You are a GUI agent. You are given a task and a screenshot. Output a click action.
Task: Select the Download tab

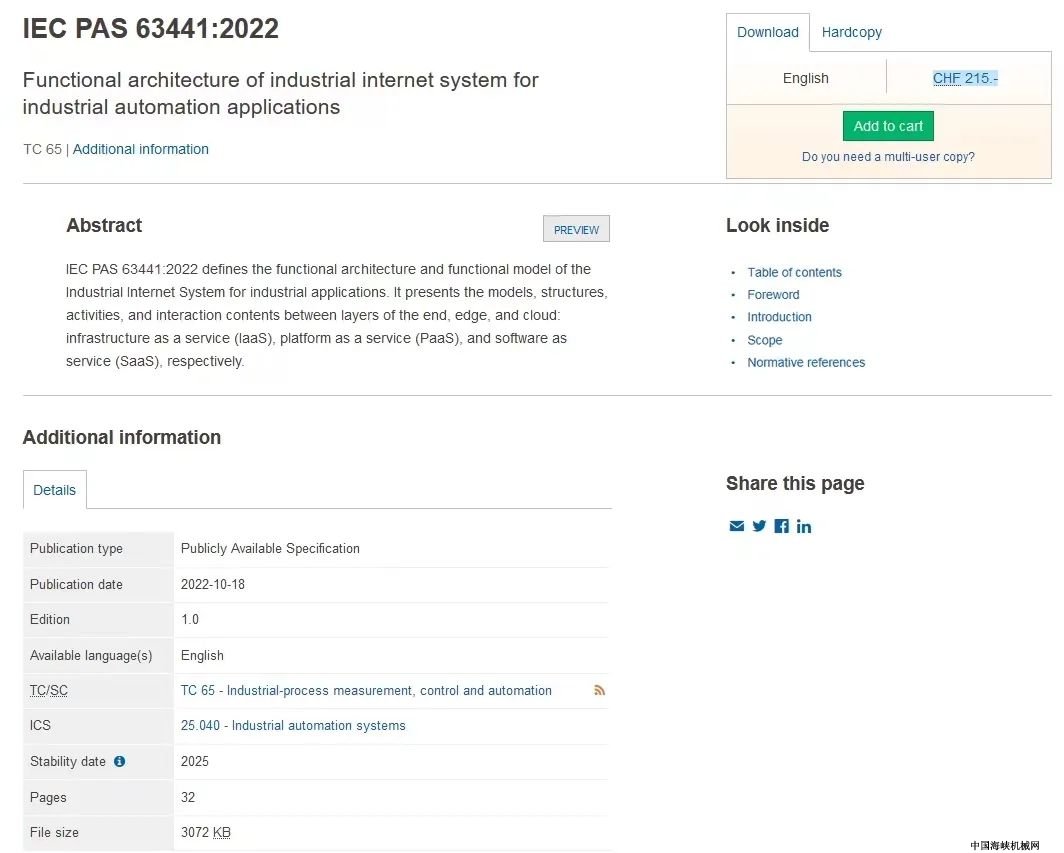point(767,32)
